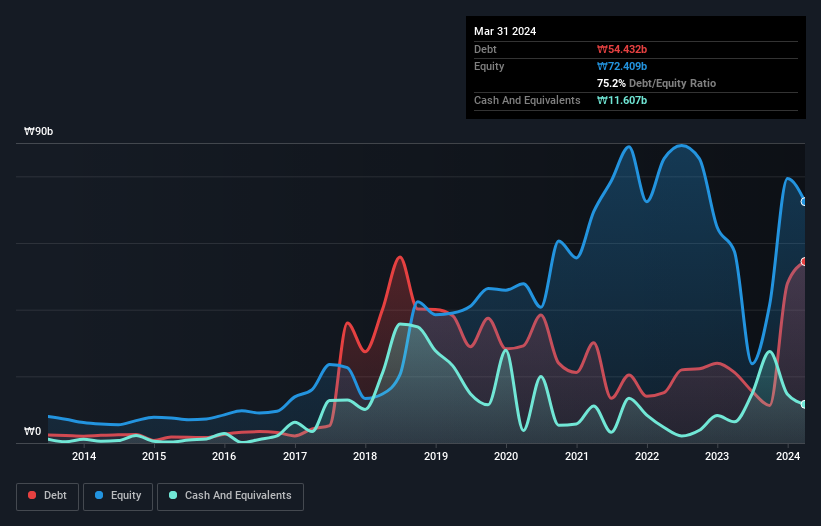Click the ₩0 y-axis label
821x526 pixels.
(x=32, y=431)
